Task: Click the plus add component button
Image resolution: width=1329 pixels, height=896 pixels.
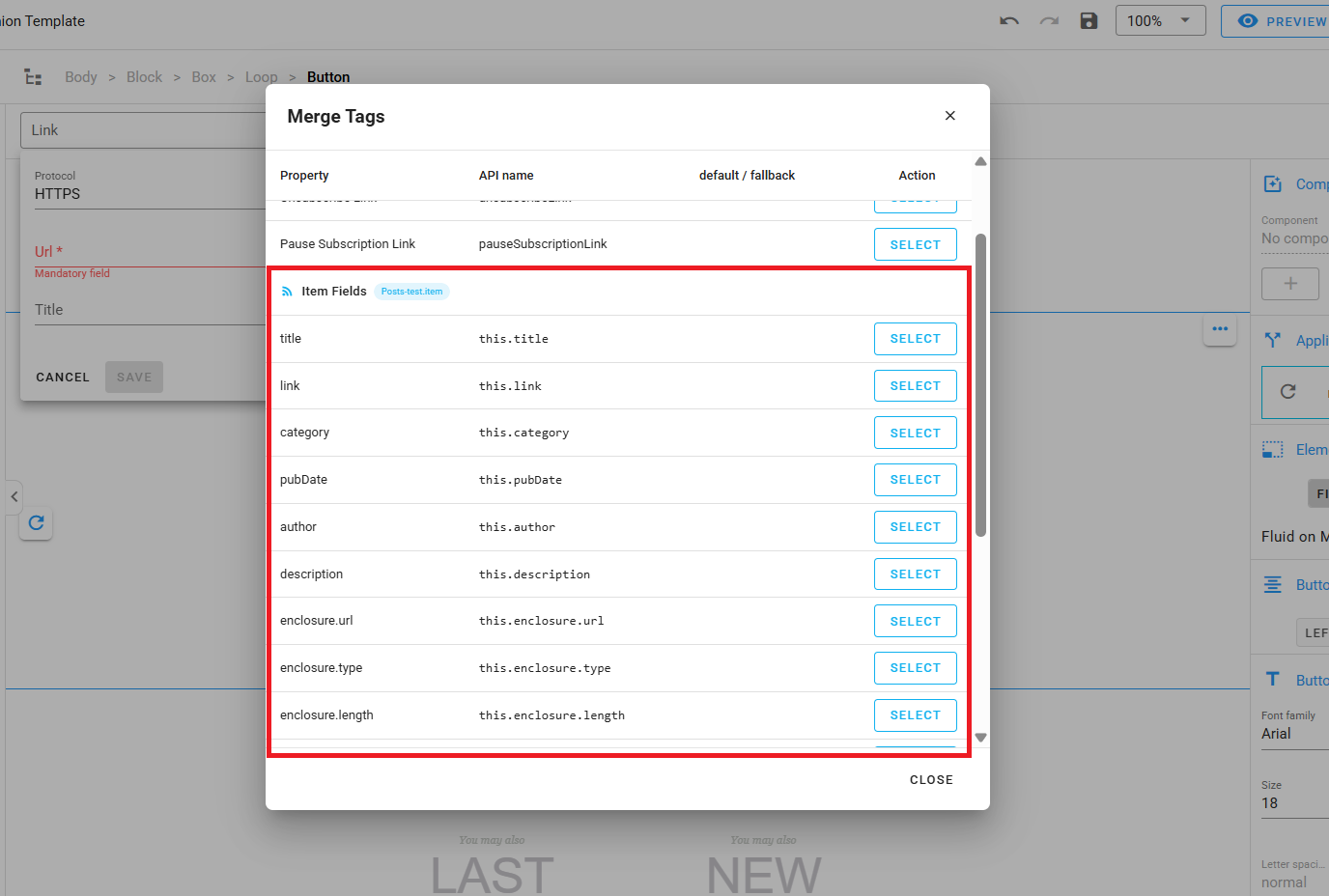Action: point(1290,284)
